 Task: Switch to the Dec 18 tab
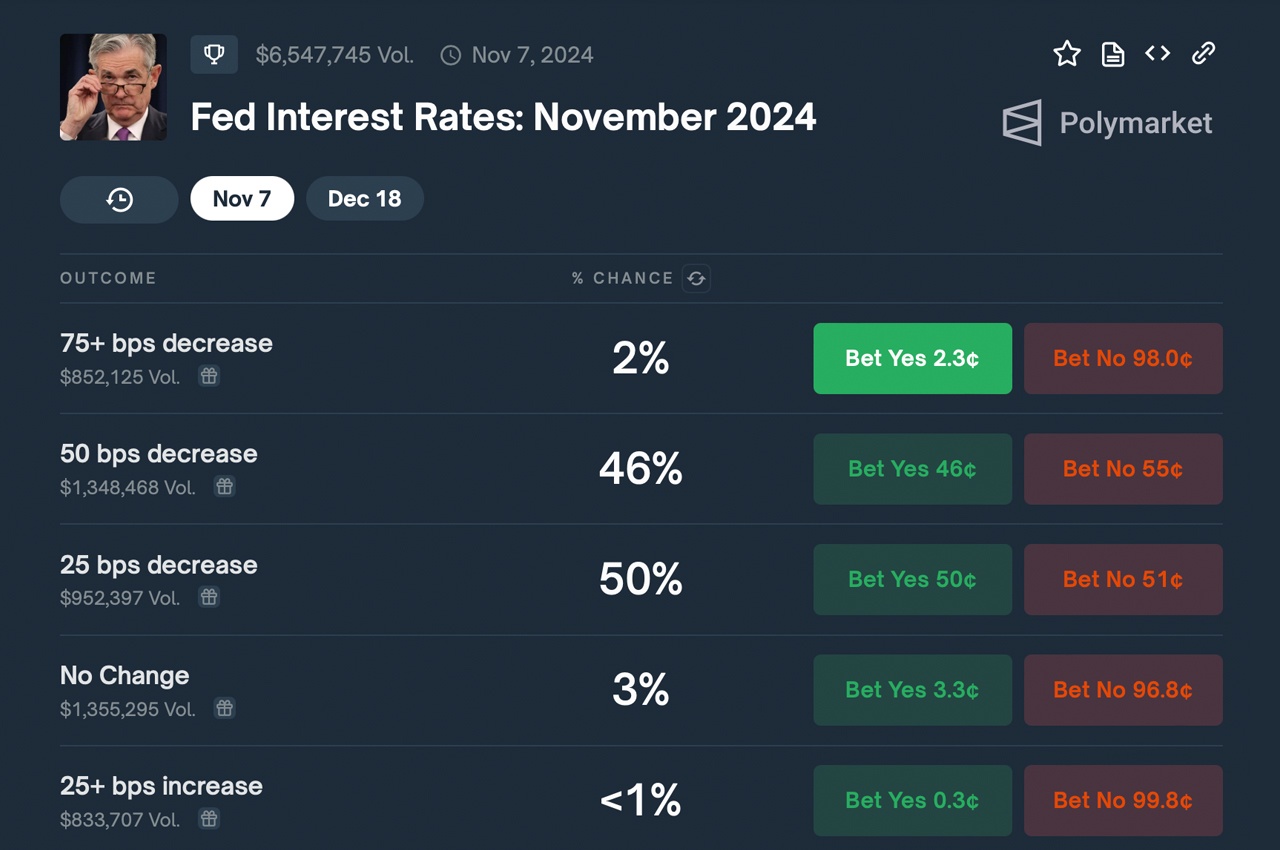coord(364,199)
